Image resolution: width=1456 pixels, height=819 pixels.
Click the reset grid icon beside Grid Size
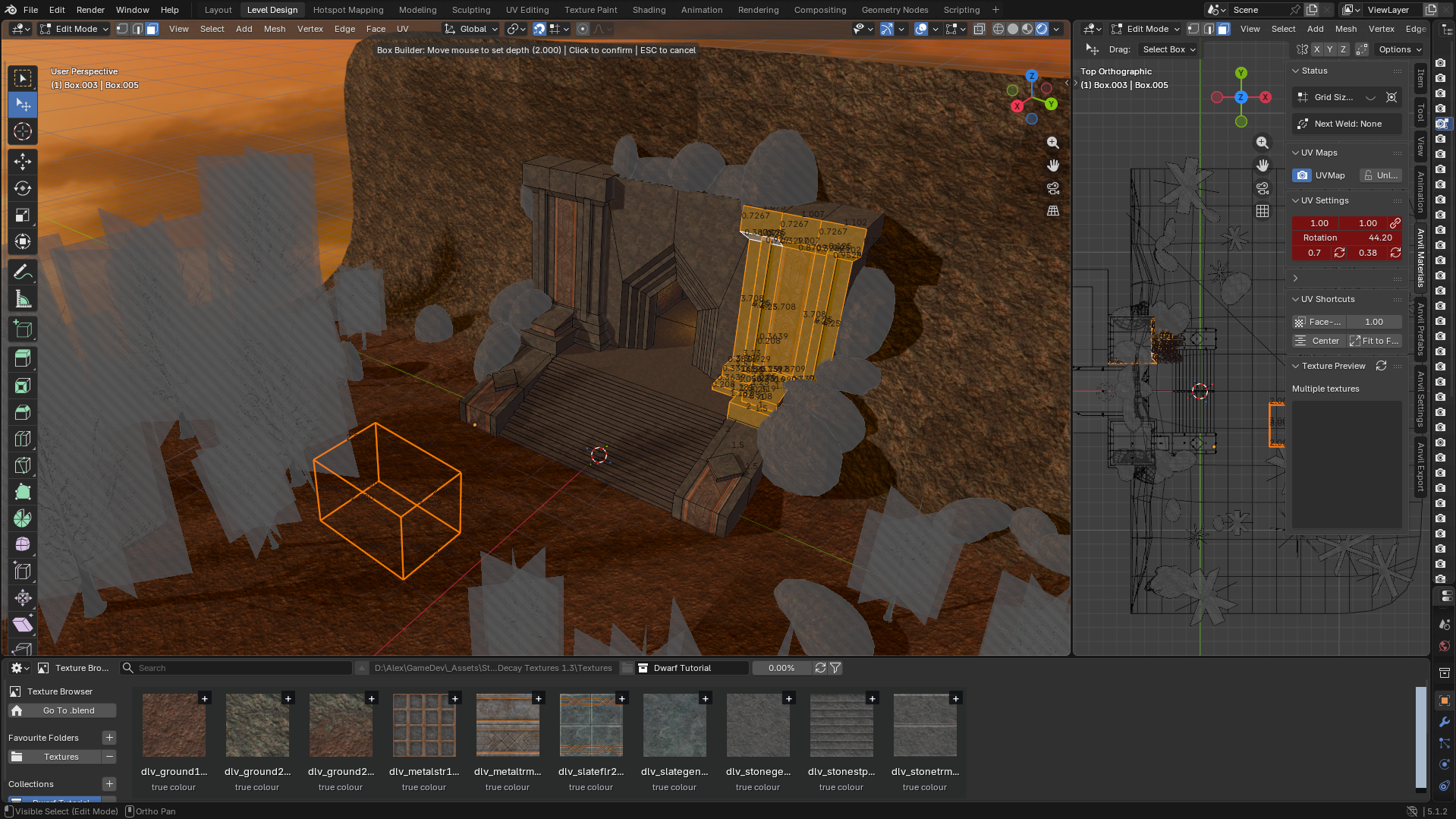pyautogui.click(x=1392, y=97)
